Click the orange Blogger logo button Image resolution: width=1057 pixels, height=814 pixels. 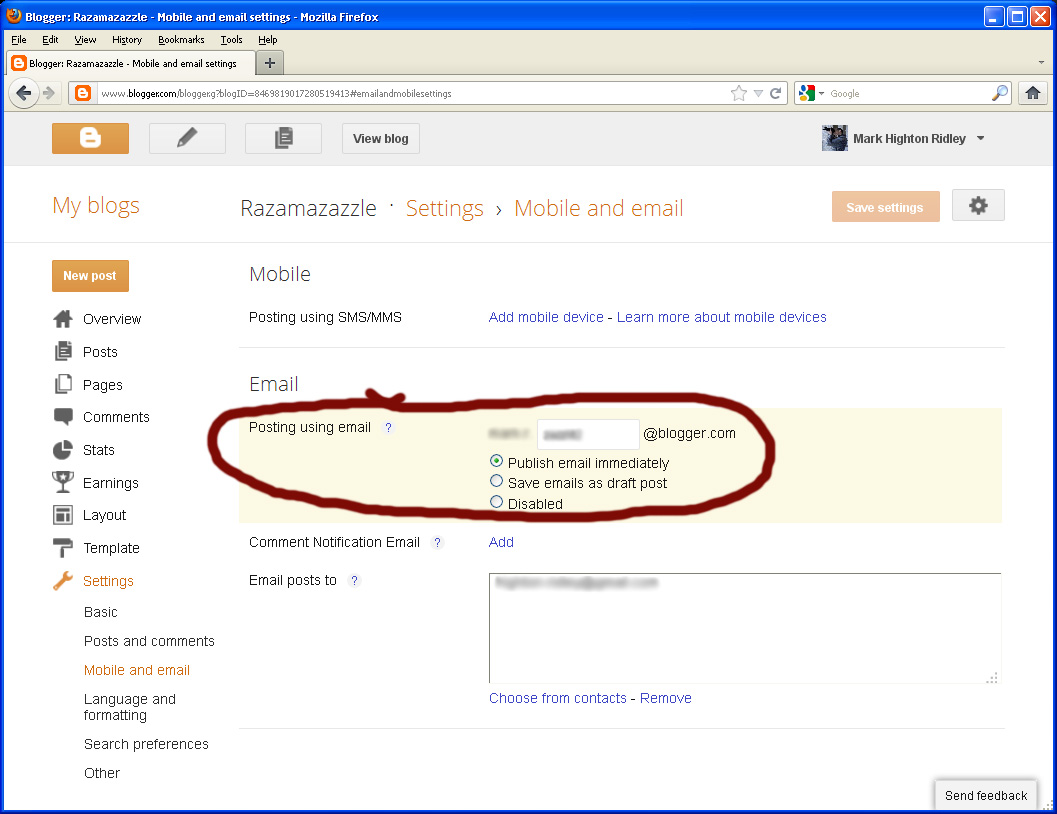[x=90, y=138]
